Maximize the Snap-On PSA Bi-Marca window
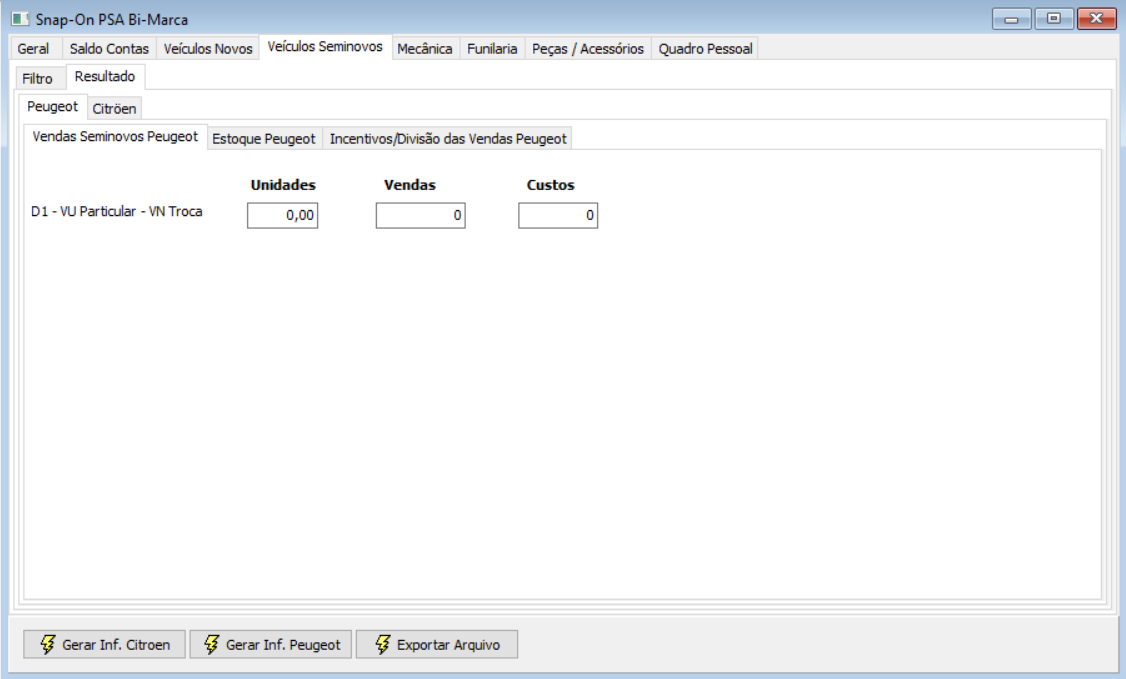This screenshot has width=1126, height=679. point(1053,19)
